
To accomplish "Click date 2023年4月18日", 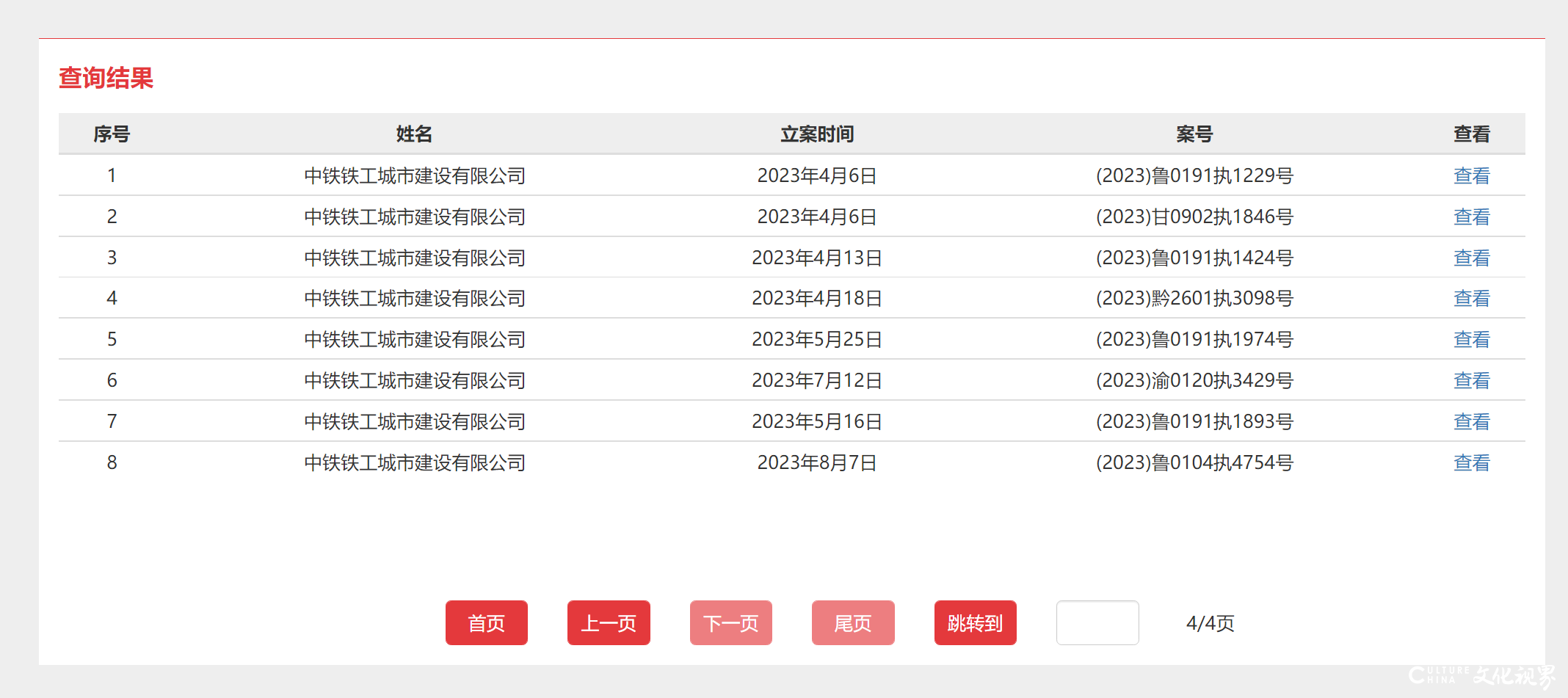I will point(817,298).
